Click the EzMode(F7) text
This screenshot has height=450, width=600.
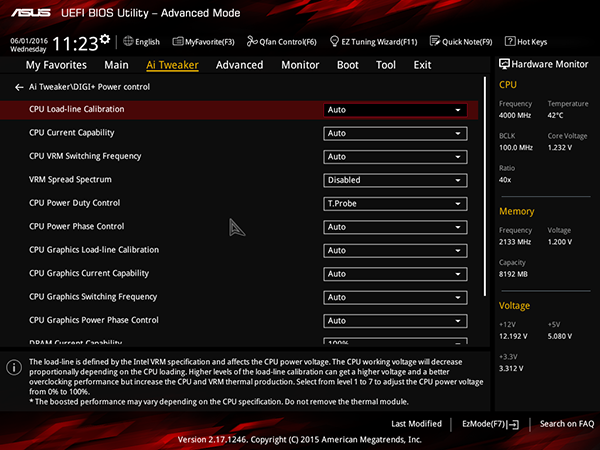484,424
